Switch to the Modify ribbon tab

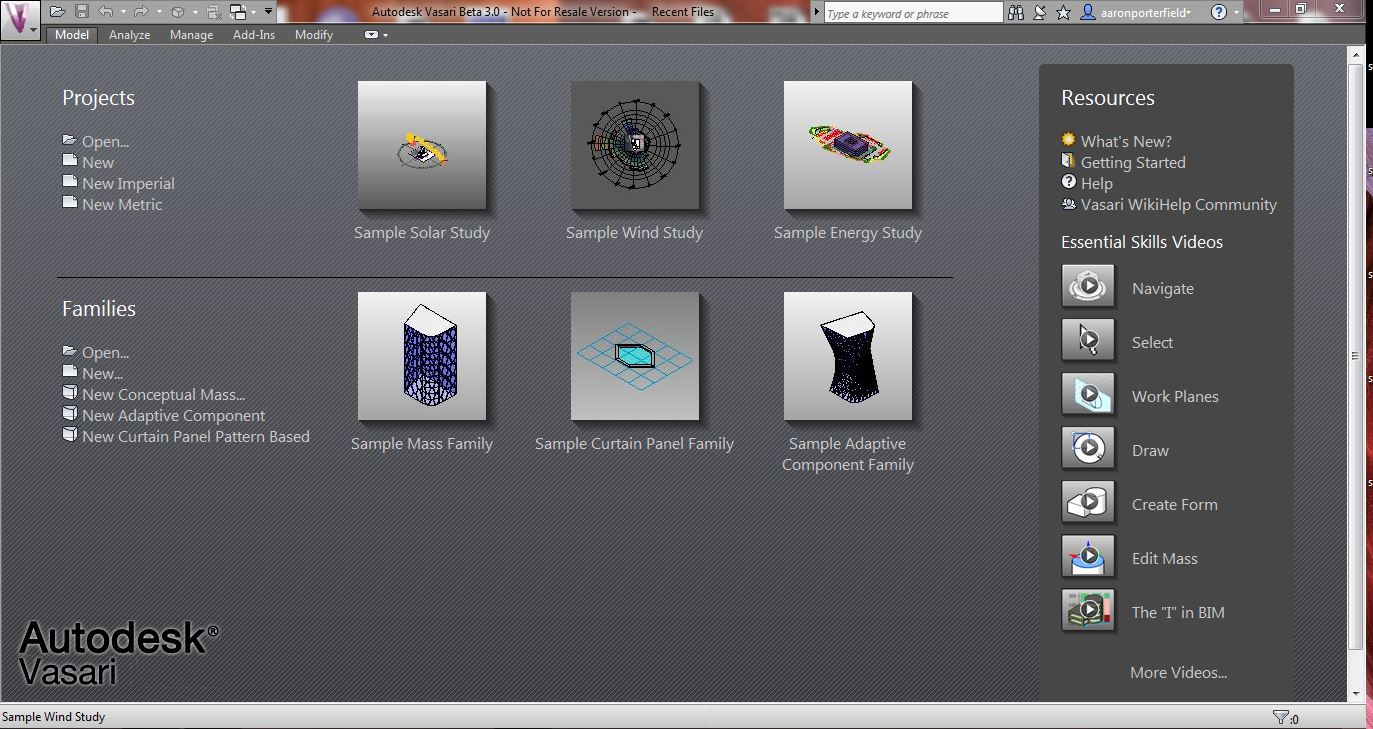coord(314,35)
